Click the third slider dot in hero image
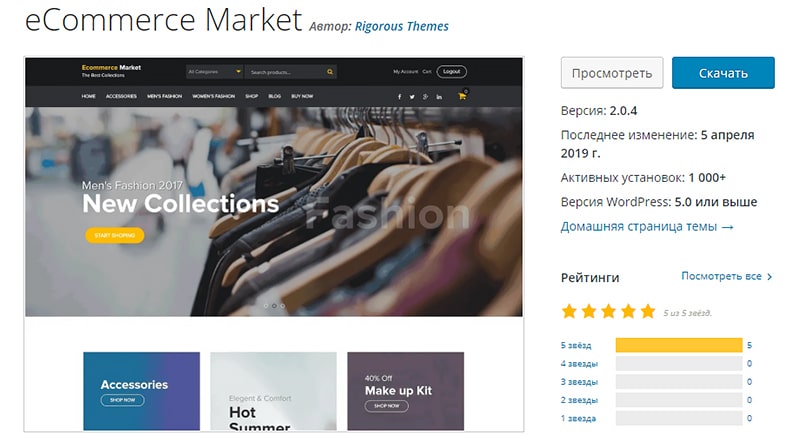Screen dimensions: 800x437 point(283,306)
